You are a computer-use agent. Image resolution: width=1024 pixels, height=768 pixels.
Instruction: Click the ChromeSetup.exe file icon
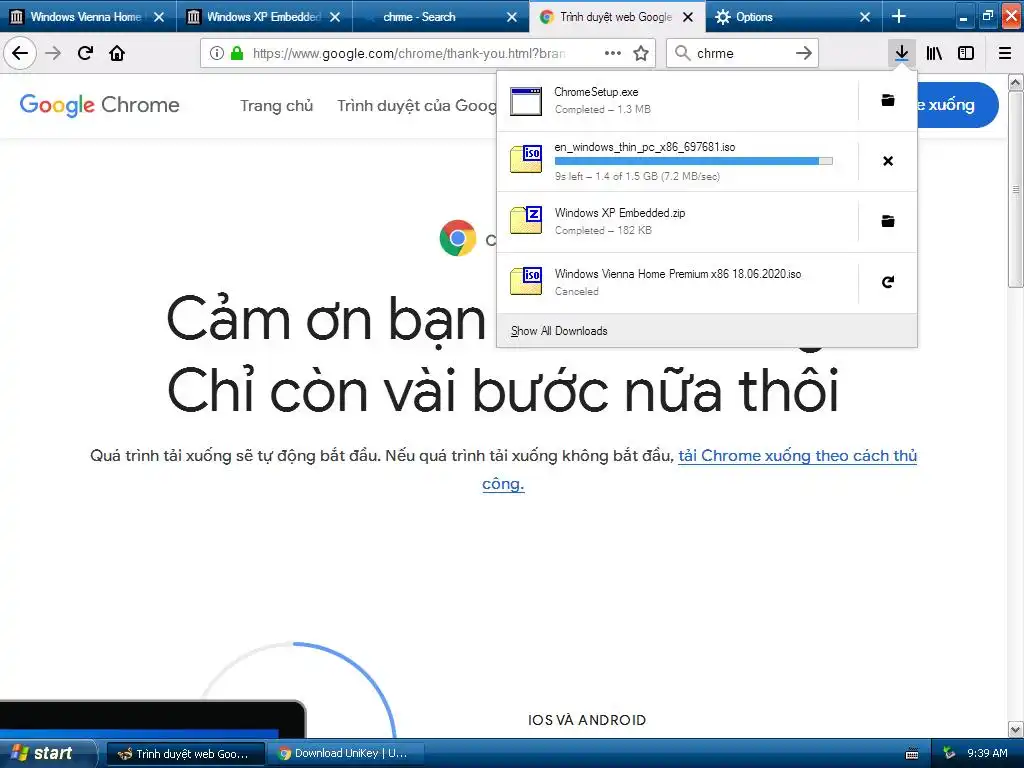[526, 101]
